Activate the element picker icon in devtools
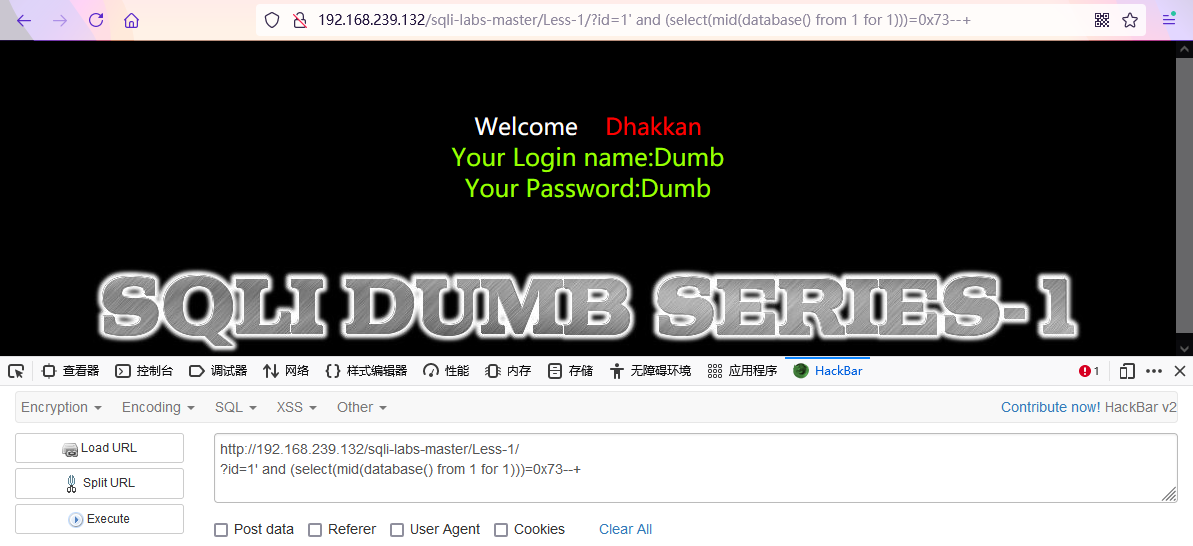Image resolution: width=1193 pixels, height=546 pixels. pyautogui.click(x=16, y=371)
